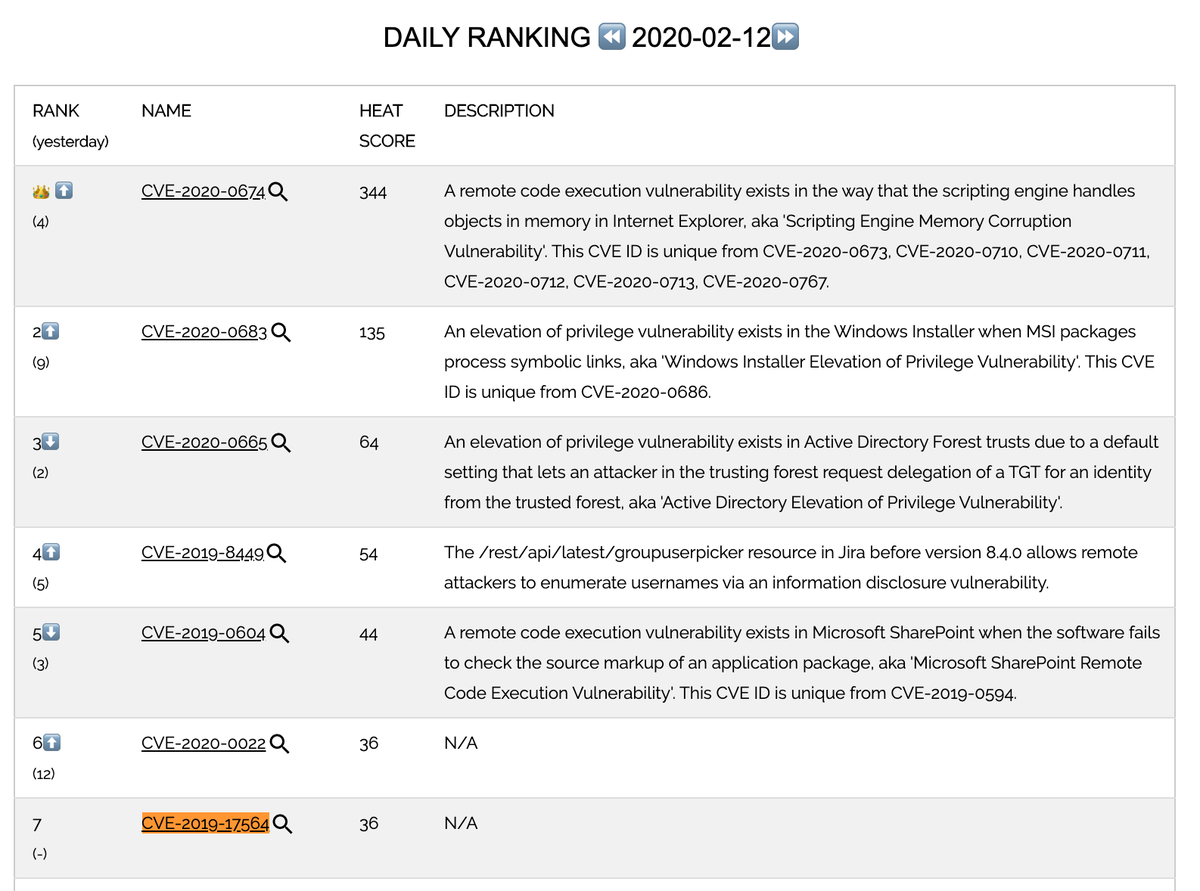Click the heat score 64
1200x891 pixels.
point(369,442)
